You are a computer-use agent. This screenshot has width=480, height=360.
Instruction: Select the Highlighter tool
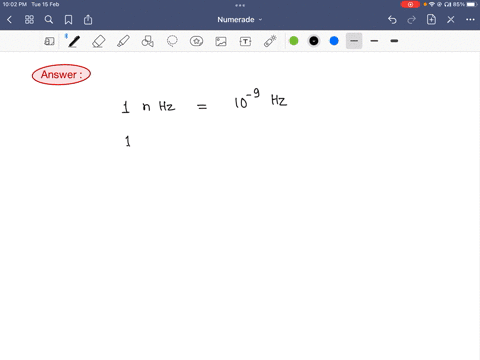tap(123, 41)
